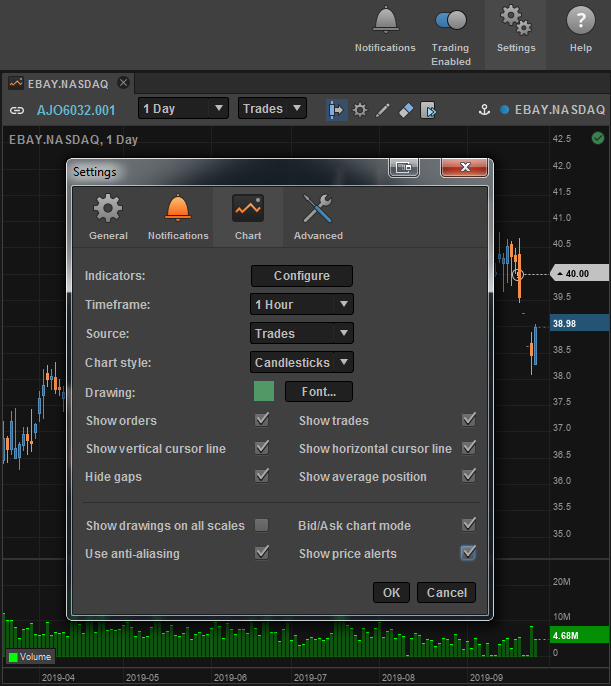Click the Configure indicators button

pos(302,276)
